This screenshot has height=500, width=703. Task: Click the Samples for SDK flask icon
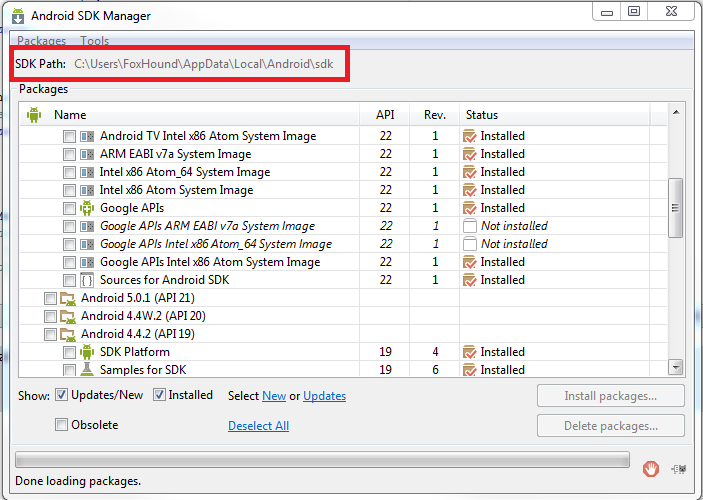87,370
